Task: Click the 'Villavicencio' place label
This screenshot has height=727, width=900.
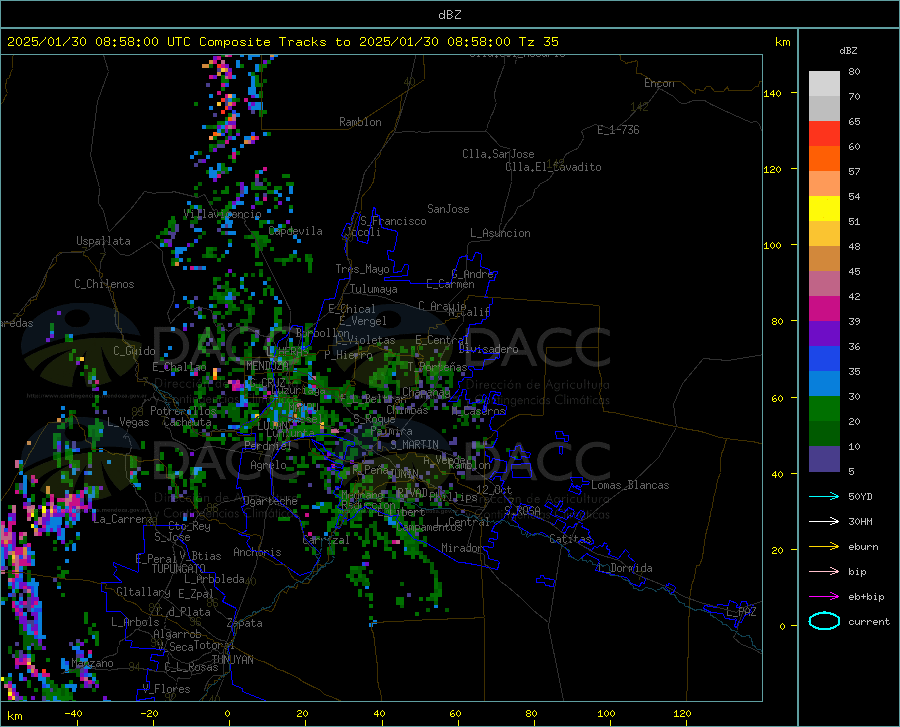Action: [x=222, y=214]
